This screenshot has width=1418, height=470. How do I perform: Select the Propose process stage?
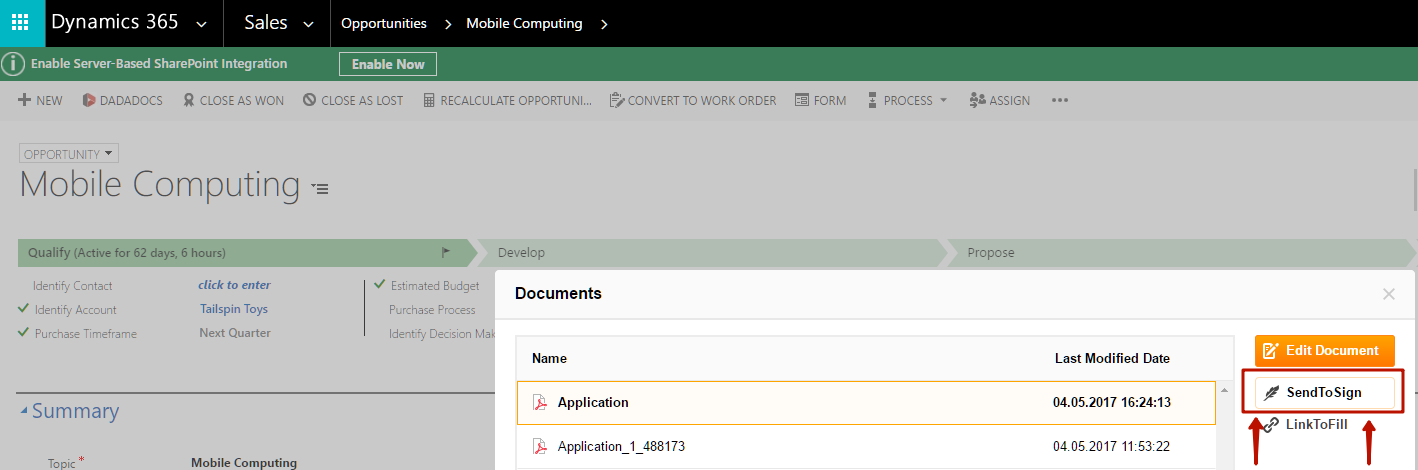(1180, 253)
